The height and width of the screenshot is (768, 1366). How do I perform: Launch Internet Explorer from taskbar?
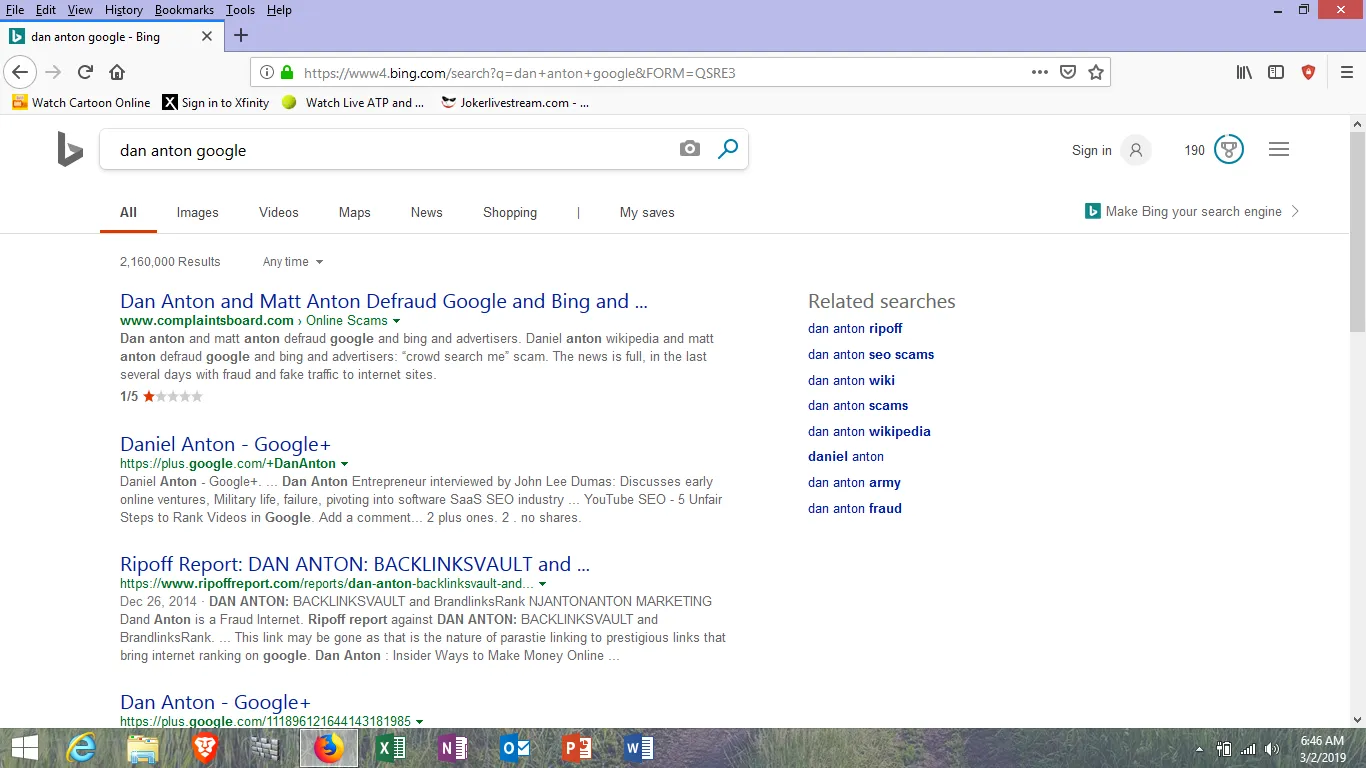pos(80,748)
